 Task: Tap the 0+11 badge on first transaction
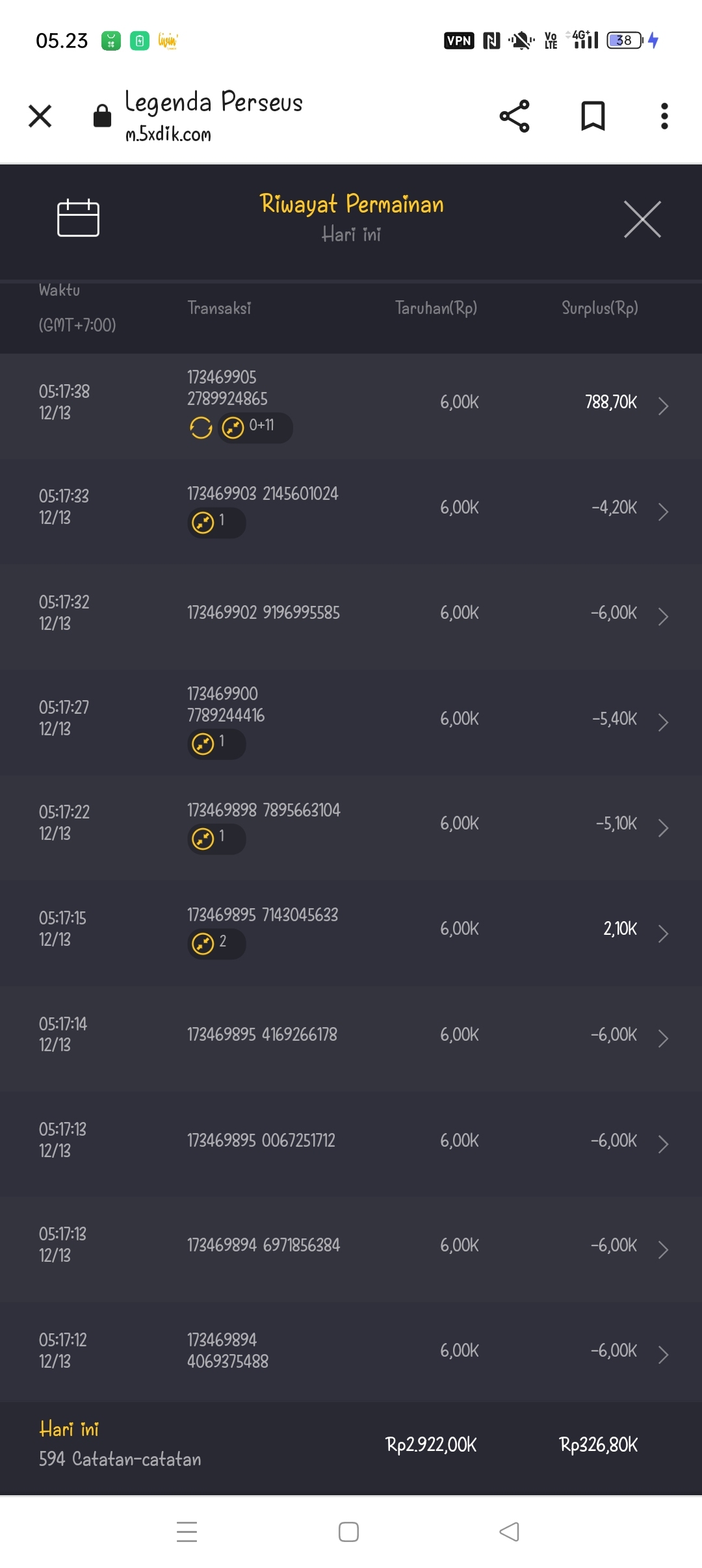click(255, 428)
